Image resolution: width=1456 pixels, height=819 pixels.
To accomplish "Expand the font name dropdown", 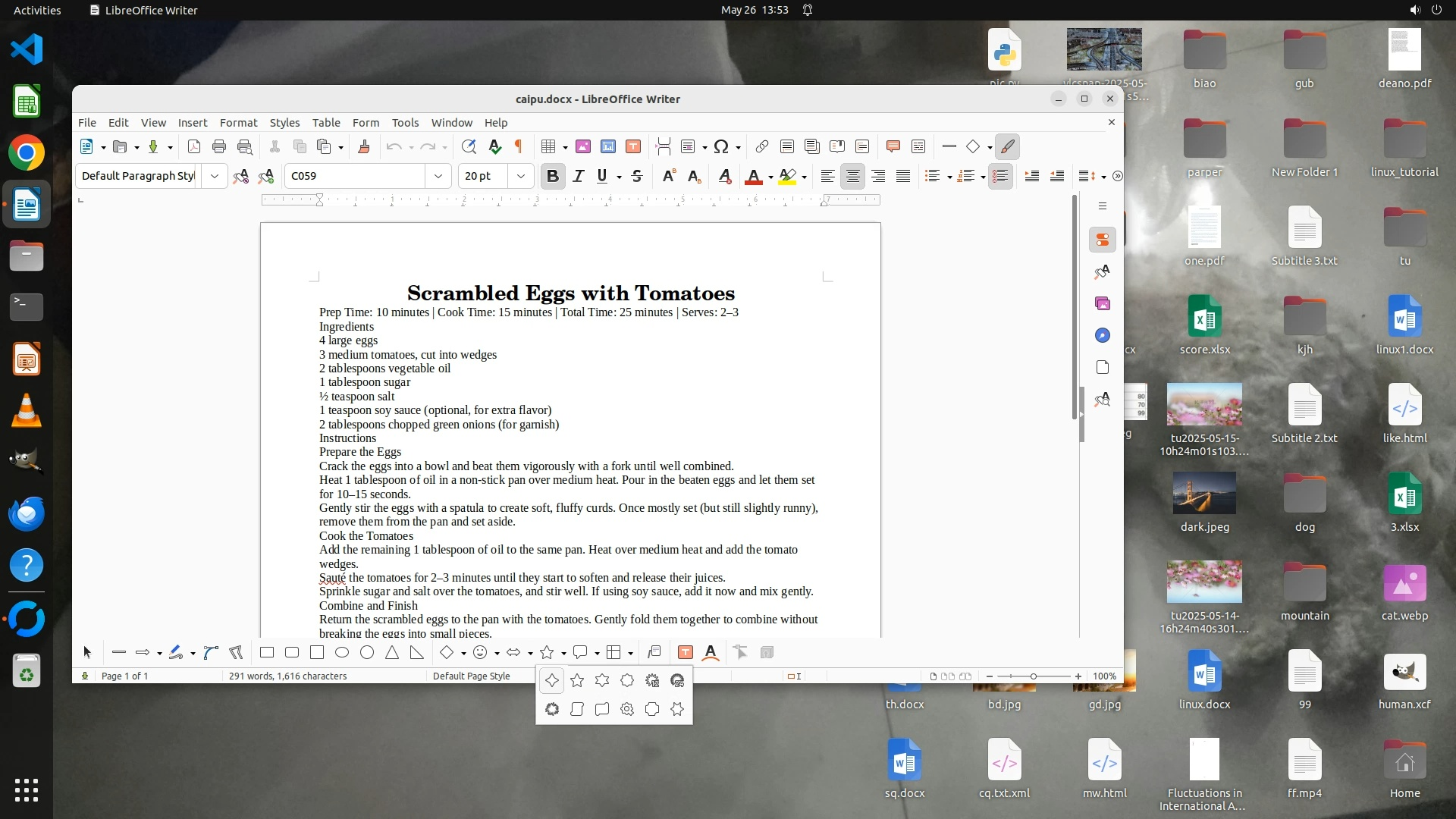I will pyautogui.click(x=438, y=176).
